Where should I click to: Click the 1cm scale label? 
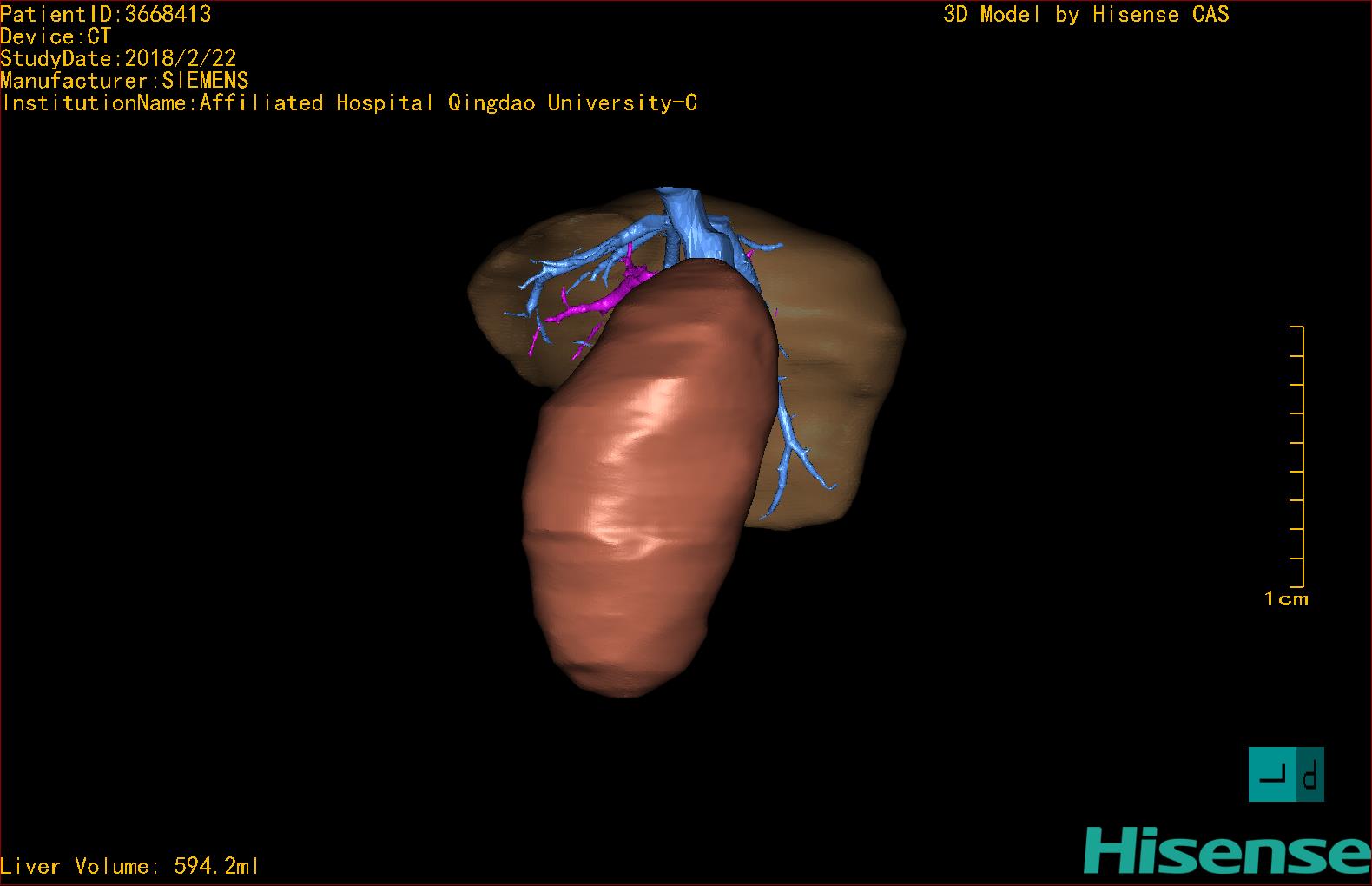click(x=1286, y=598)
